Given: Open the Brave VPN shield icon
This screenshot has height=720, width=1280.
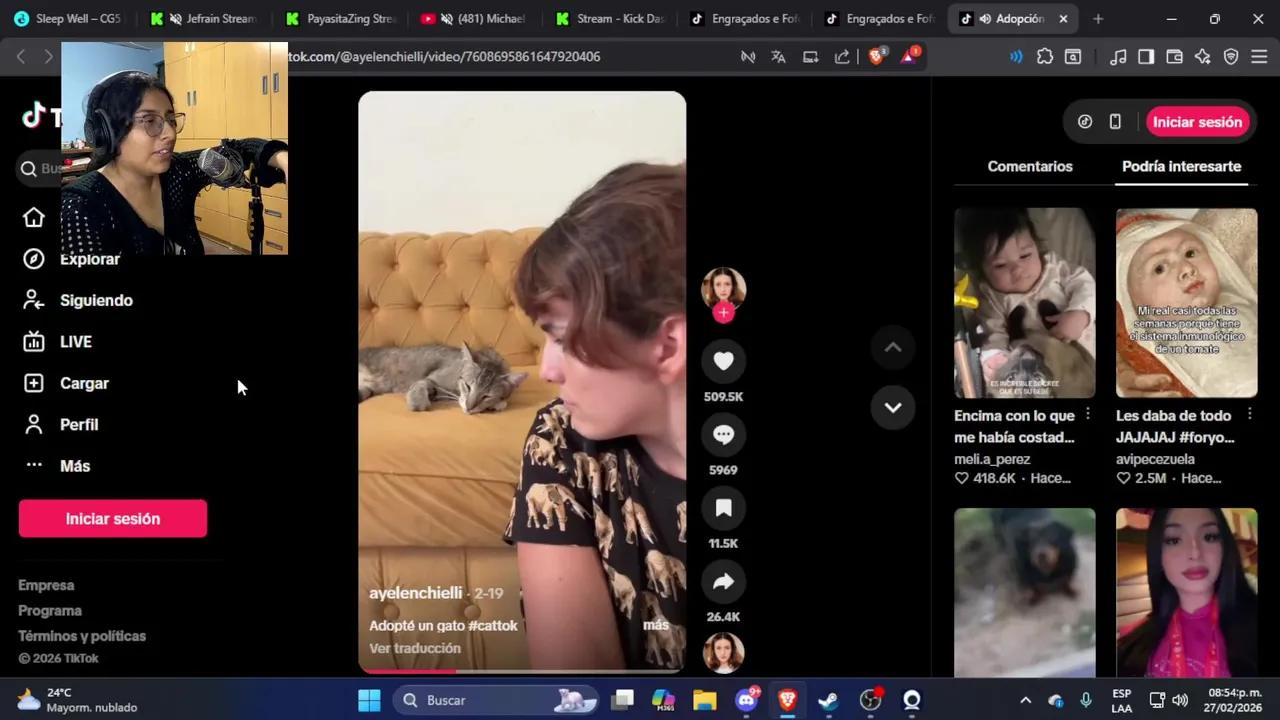Looking at the screenshot, I should tap(1231, 57).
